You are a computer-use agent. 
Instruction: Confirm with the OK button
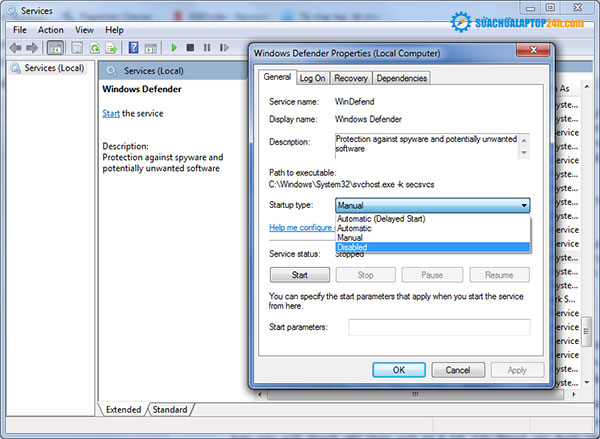[399, 370]
